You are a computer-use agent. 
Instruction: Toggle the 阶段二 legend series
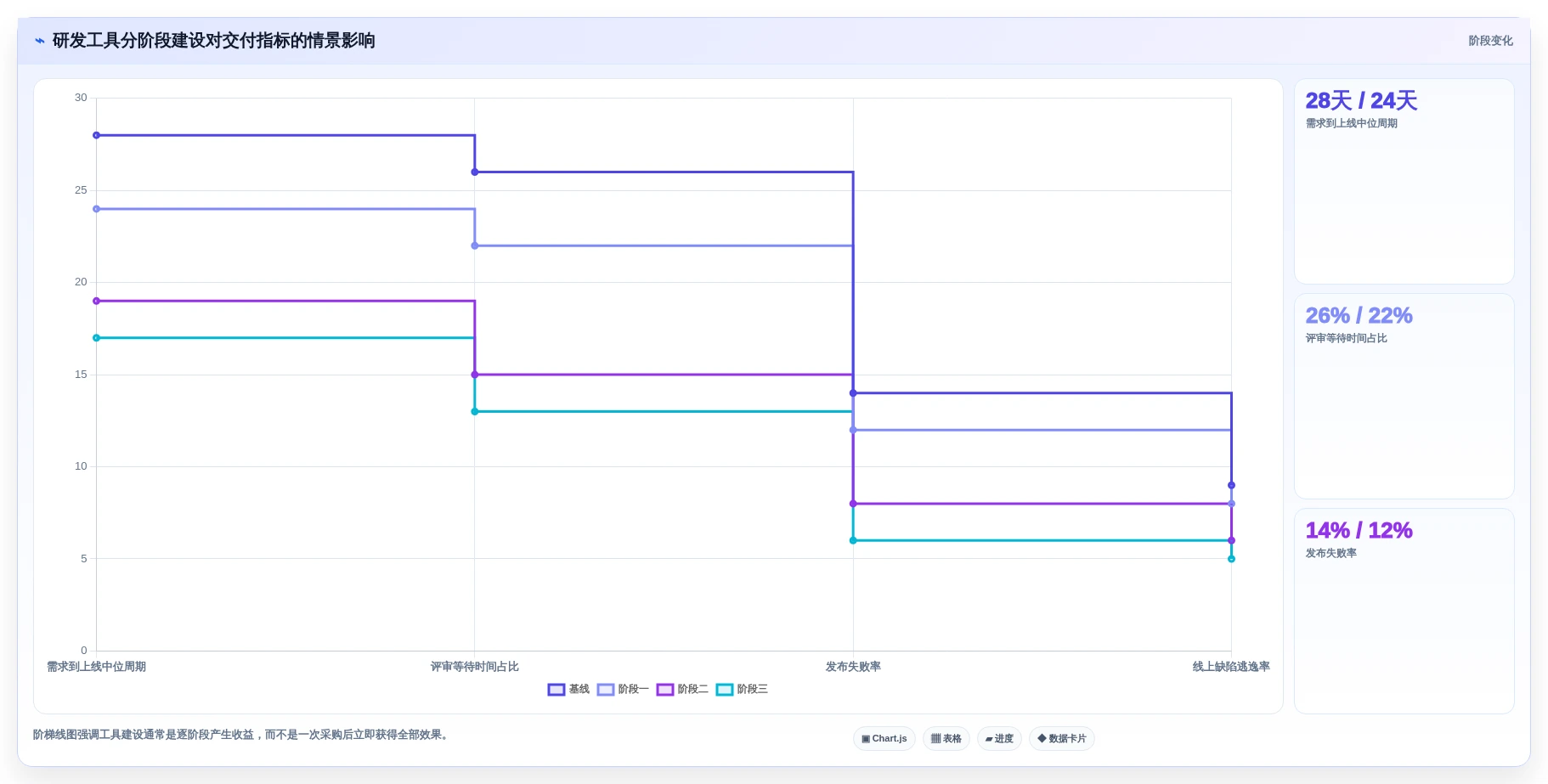click(682, 689)
